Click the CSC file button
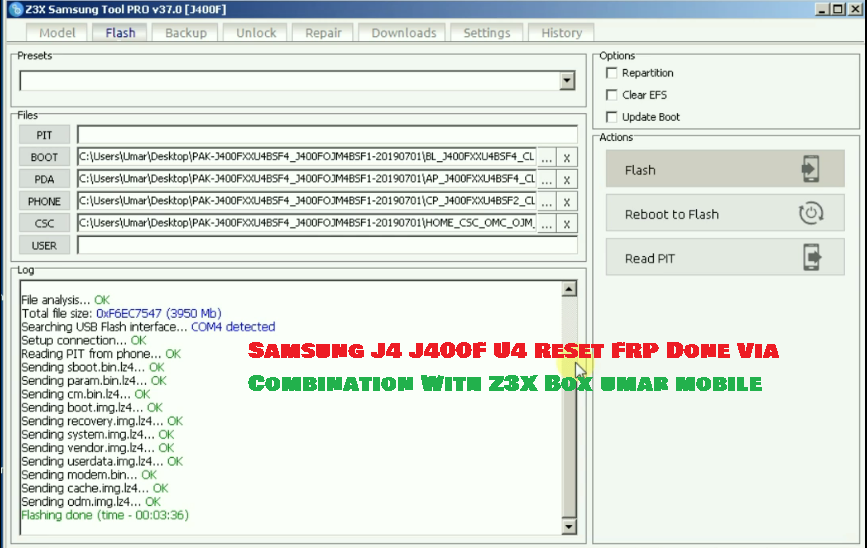Image resolution: width=867 pixels, height=548 pixels. (x=44, y=223)
